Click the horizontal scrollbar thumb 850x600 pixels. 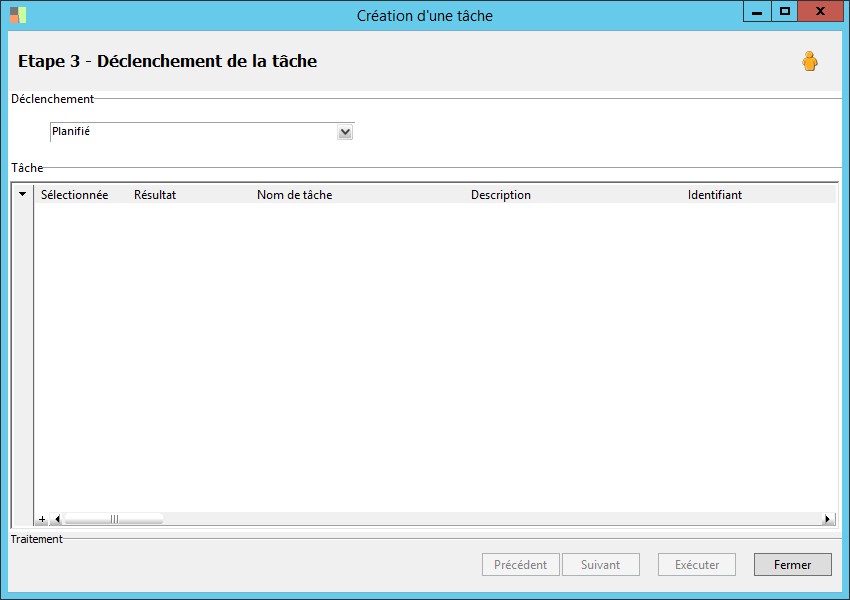(x=114, y=519)
